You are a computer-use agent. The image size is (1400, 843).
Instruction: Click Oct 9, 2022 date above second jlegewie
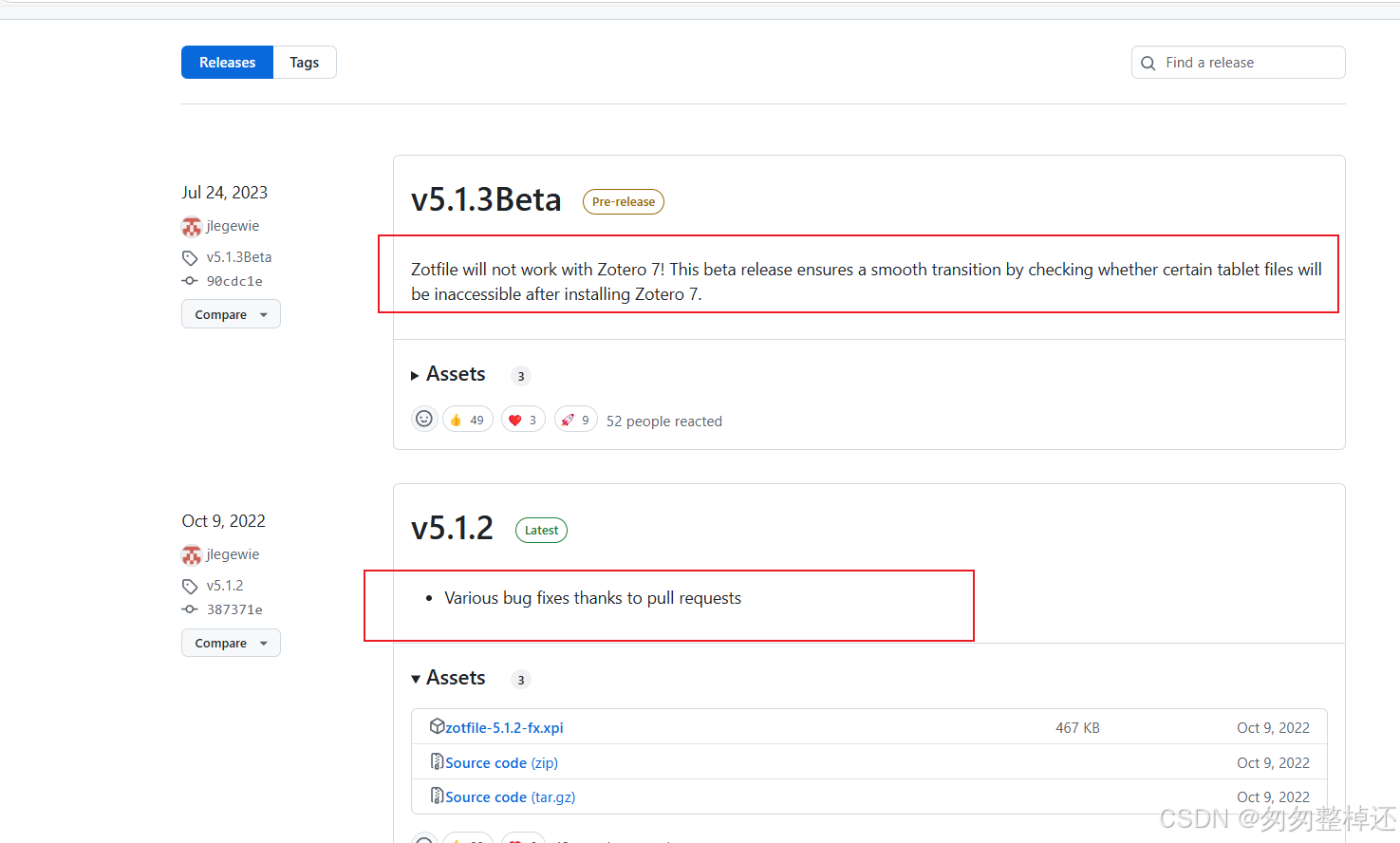[224, 521]
